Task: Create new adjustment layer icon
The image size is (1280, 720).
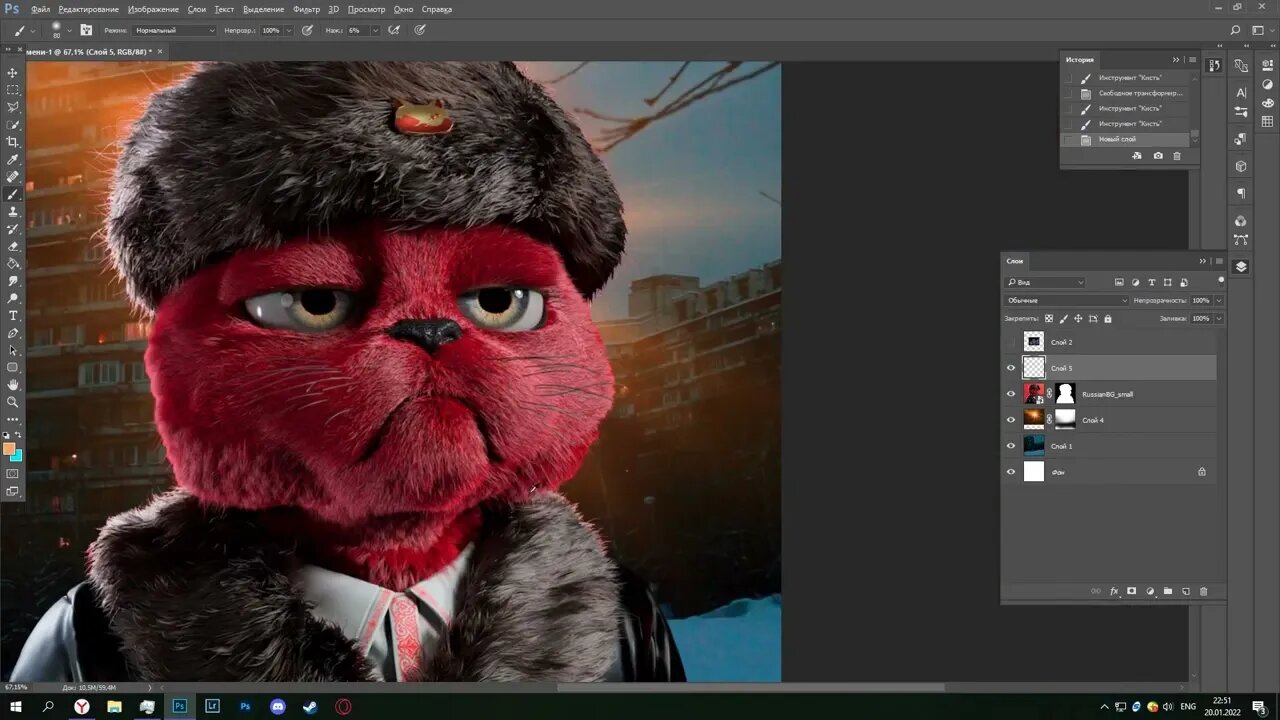Action: tap(1150, 591)
